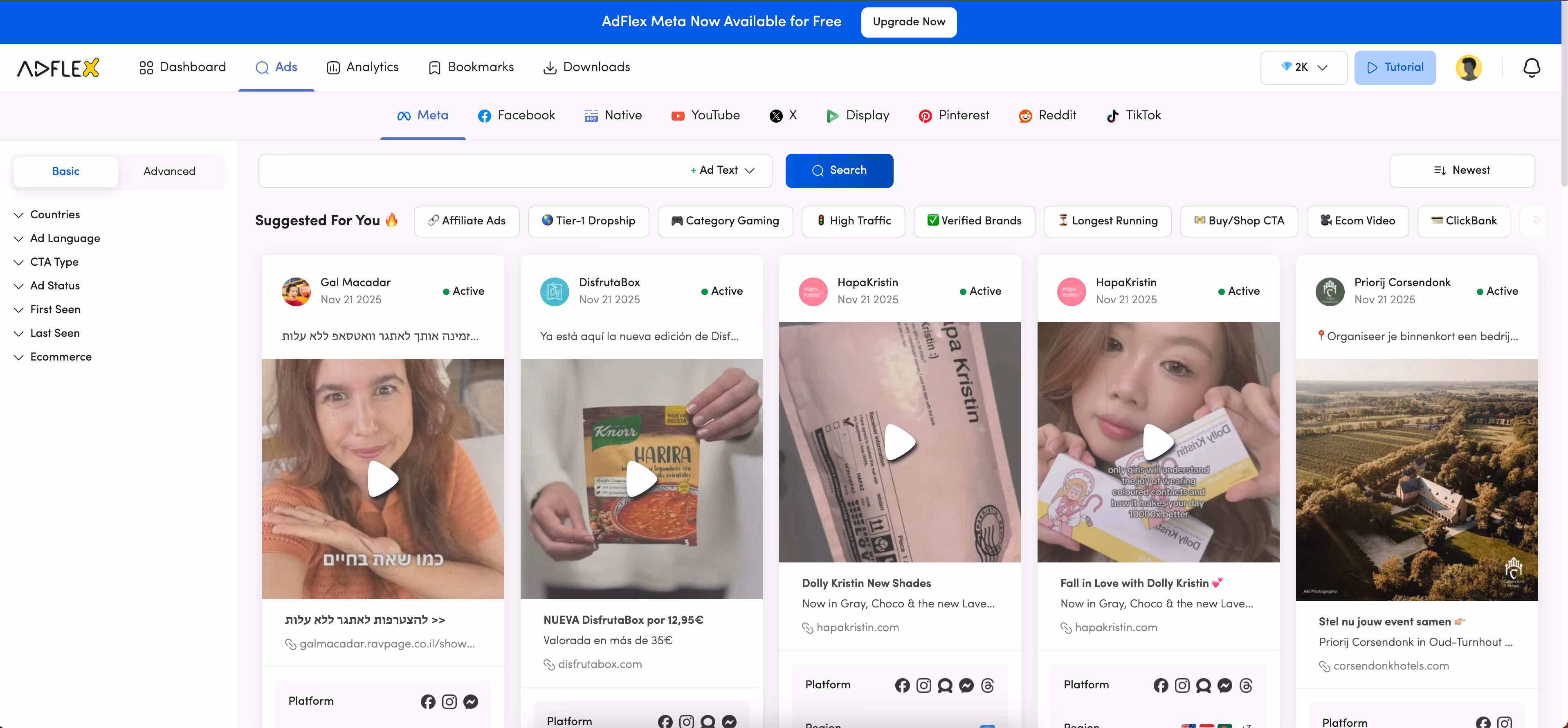Viewport: 1568px width, 728px height.
Task: Expand the Countries filter
Action: (55, 214)
